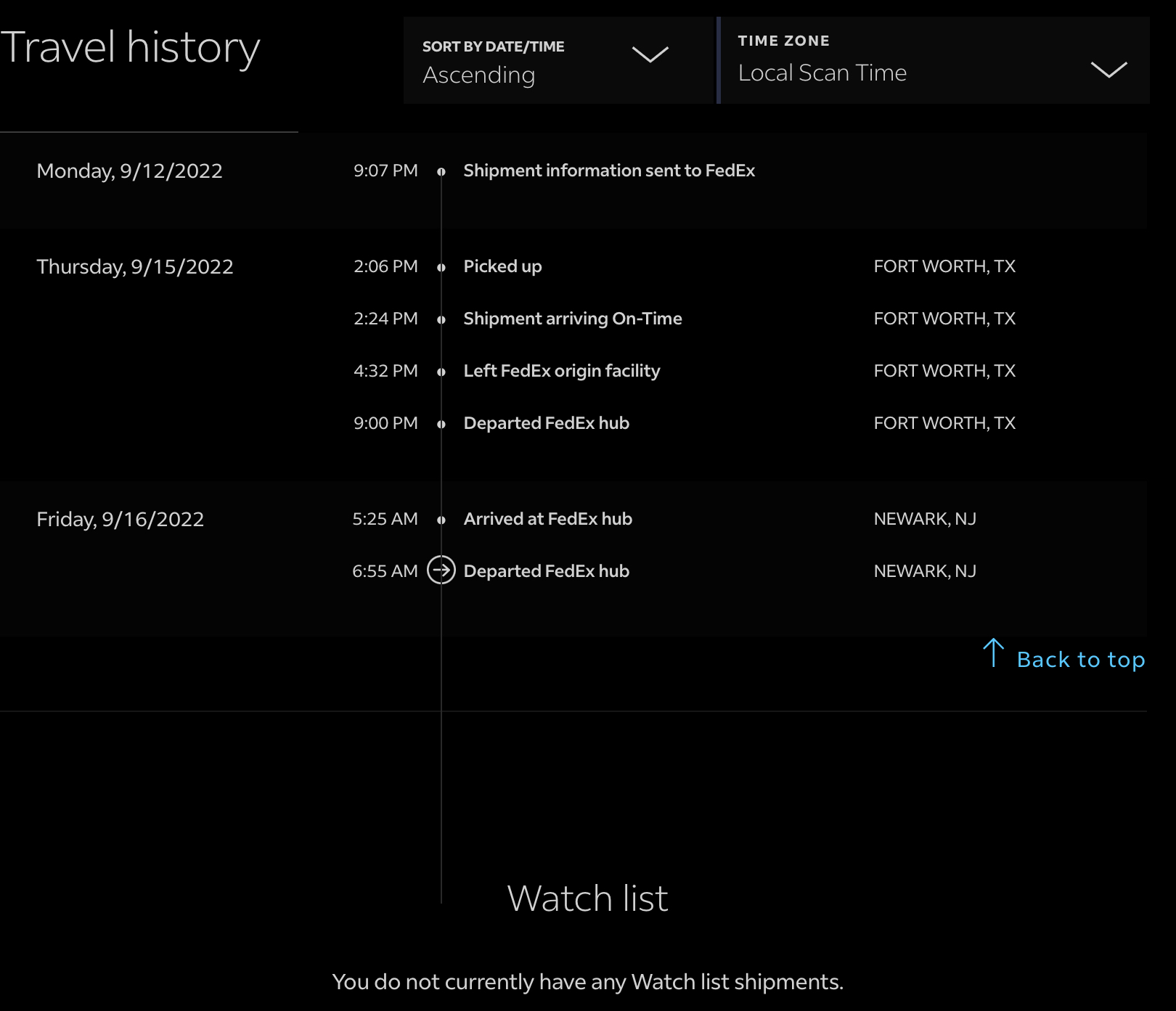Click the Shipment information sent to FedEx entry
Image resolution: width=1176 pixels, height=1011 pixels.
click(608, 171)
